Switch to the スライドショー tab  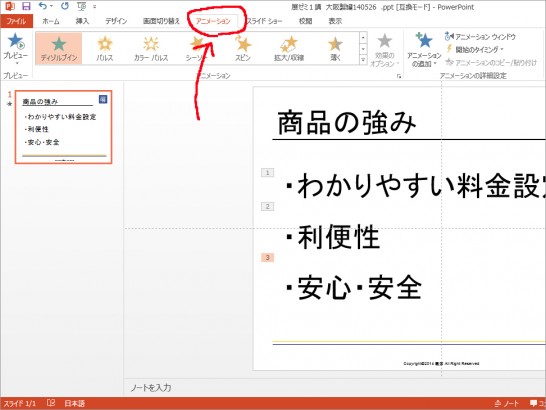click(x=264, y=21)
